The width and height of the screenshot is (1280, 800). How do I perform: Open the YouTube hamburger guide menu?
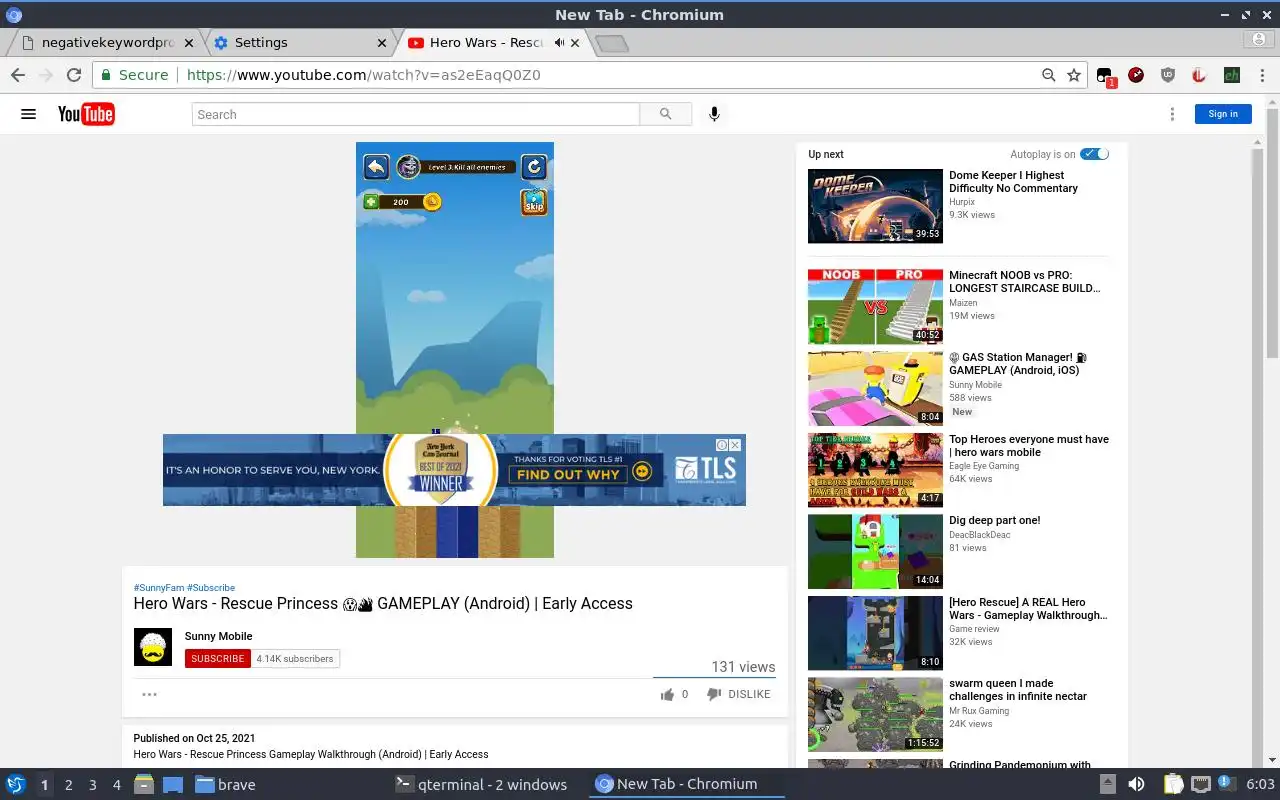(28, 114)
